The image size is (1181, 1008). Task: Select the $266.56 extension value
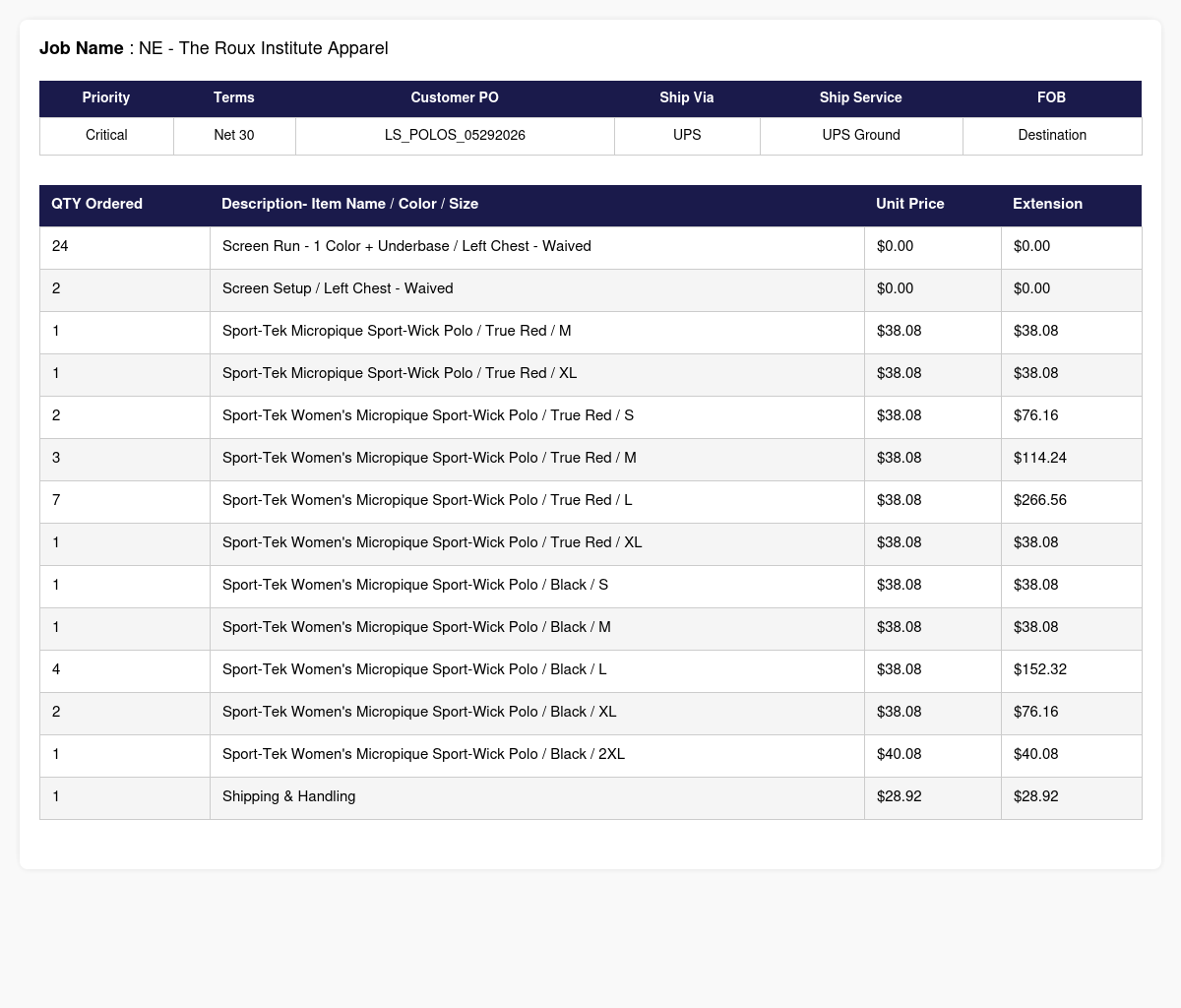coord(1040,500)
